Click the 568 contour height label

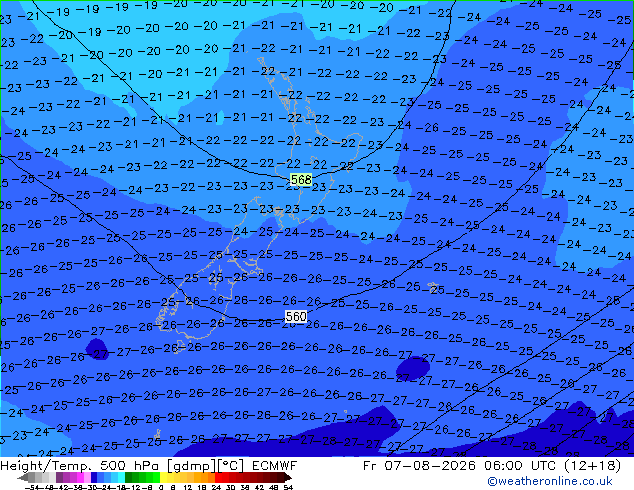pos(301,179)
